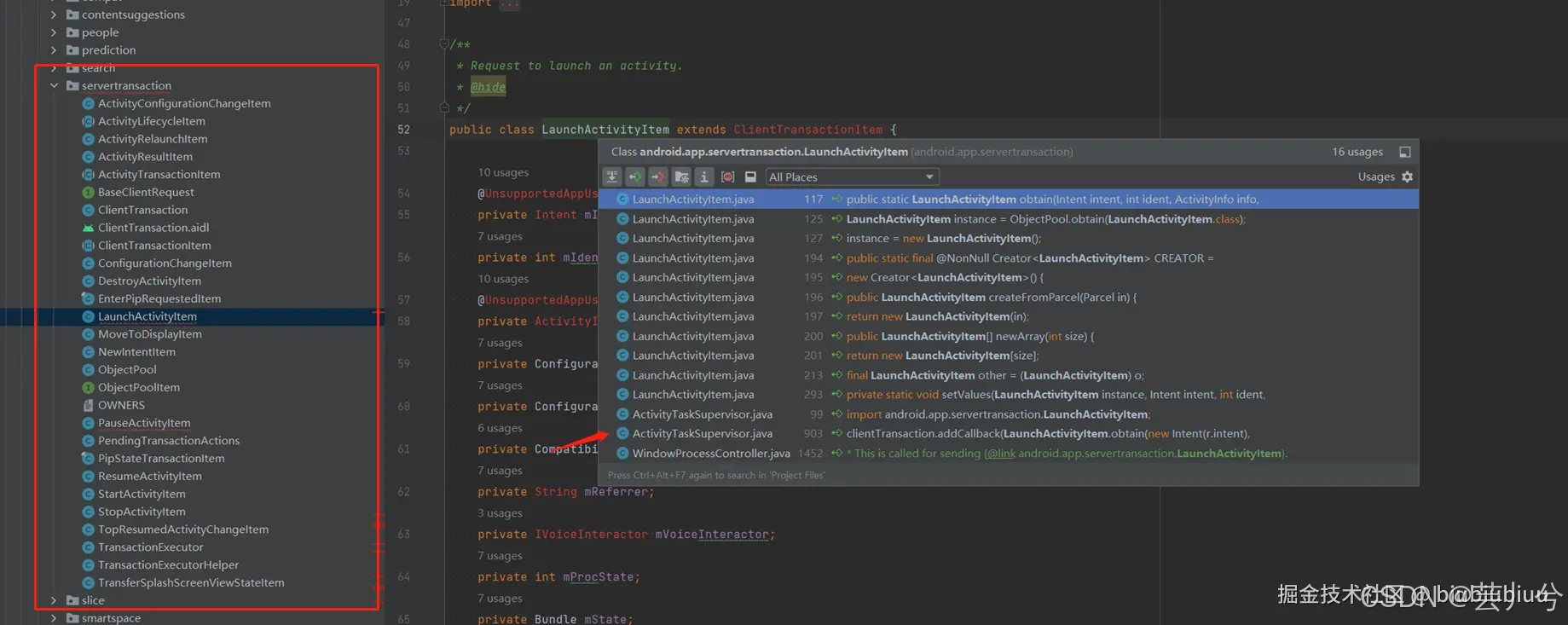The height and width of the screenshot is (625, 1568).
Task: Toggle the group by directory structure icon
Action: coord(681,177)
